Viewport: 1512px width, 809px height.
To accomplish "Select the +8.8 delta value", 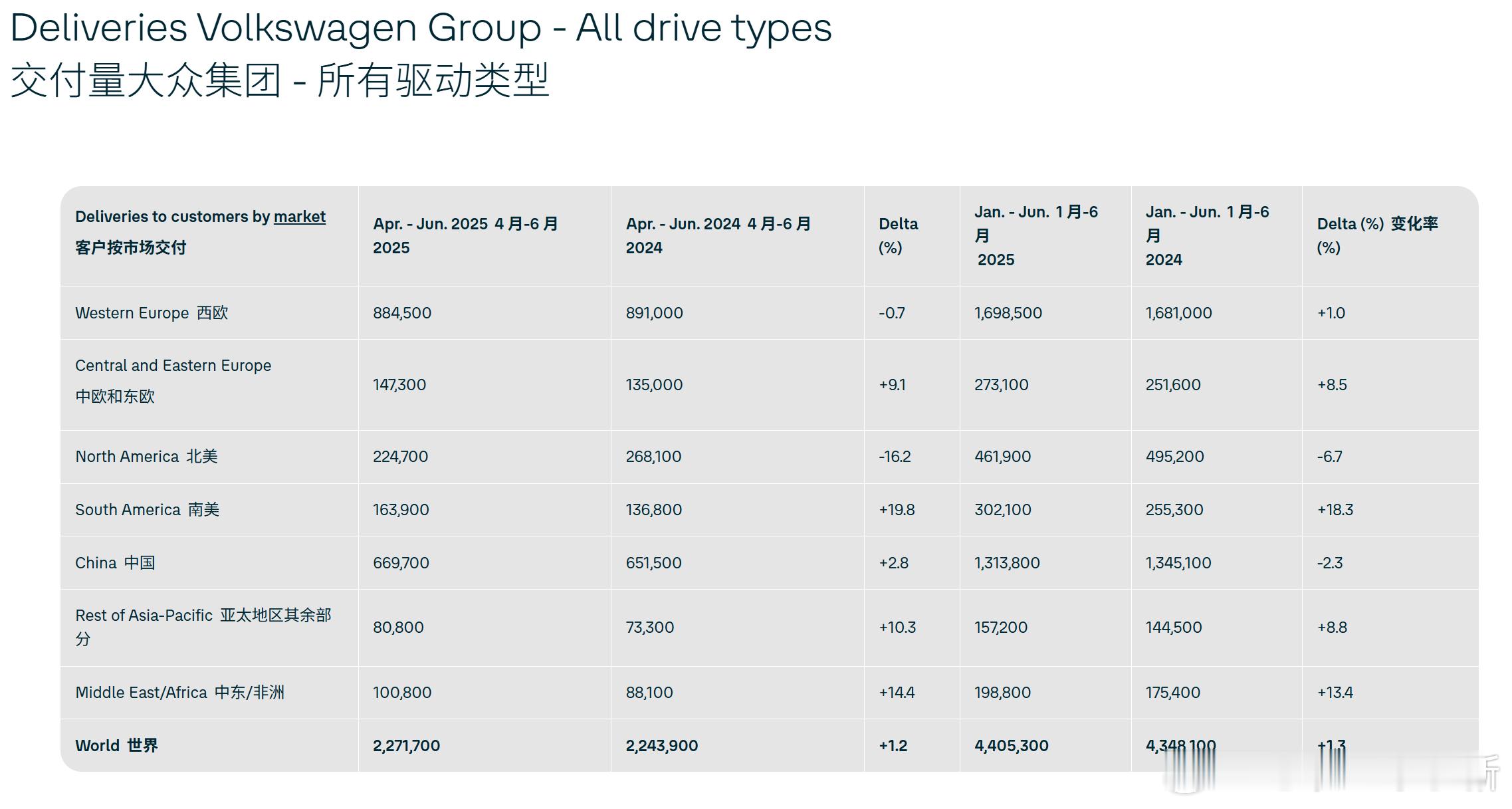I will pos(1332,628).
